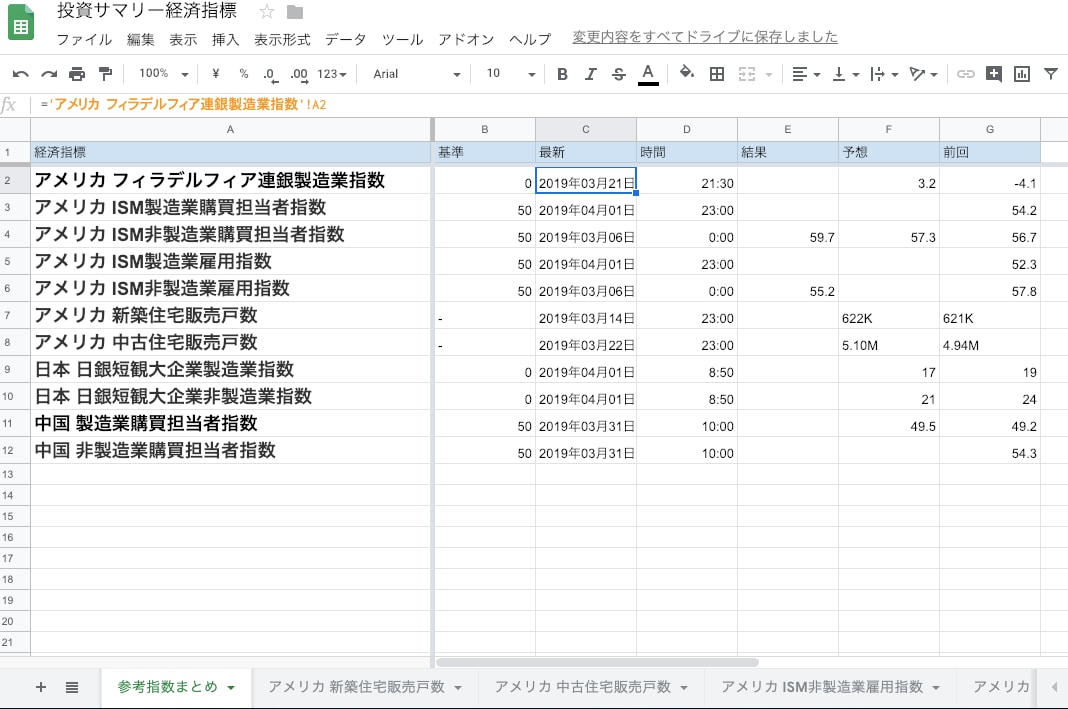Increase decimal places icon
This screenshot has height=709, width=1068.
pyautogui.click(x=299, y=74)
